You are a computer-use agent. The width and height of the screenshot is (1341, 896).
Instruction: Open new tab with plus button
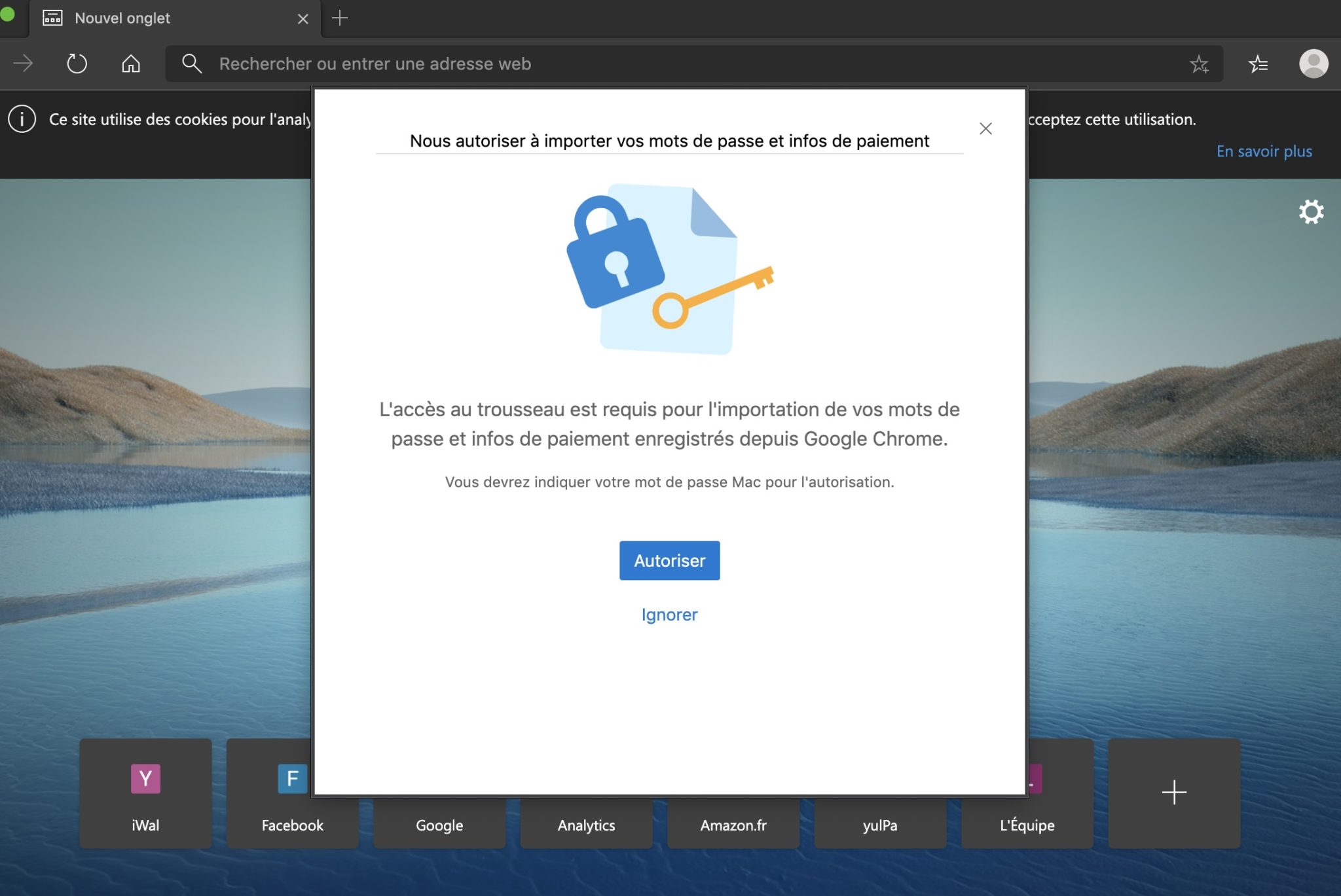339,18
